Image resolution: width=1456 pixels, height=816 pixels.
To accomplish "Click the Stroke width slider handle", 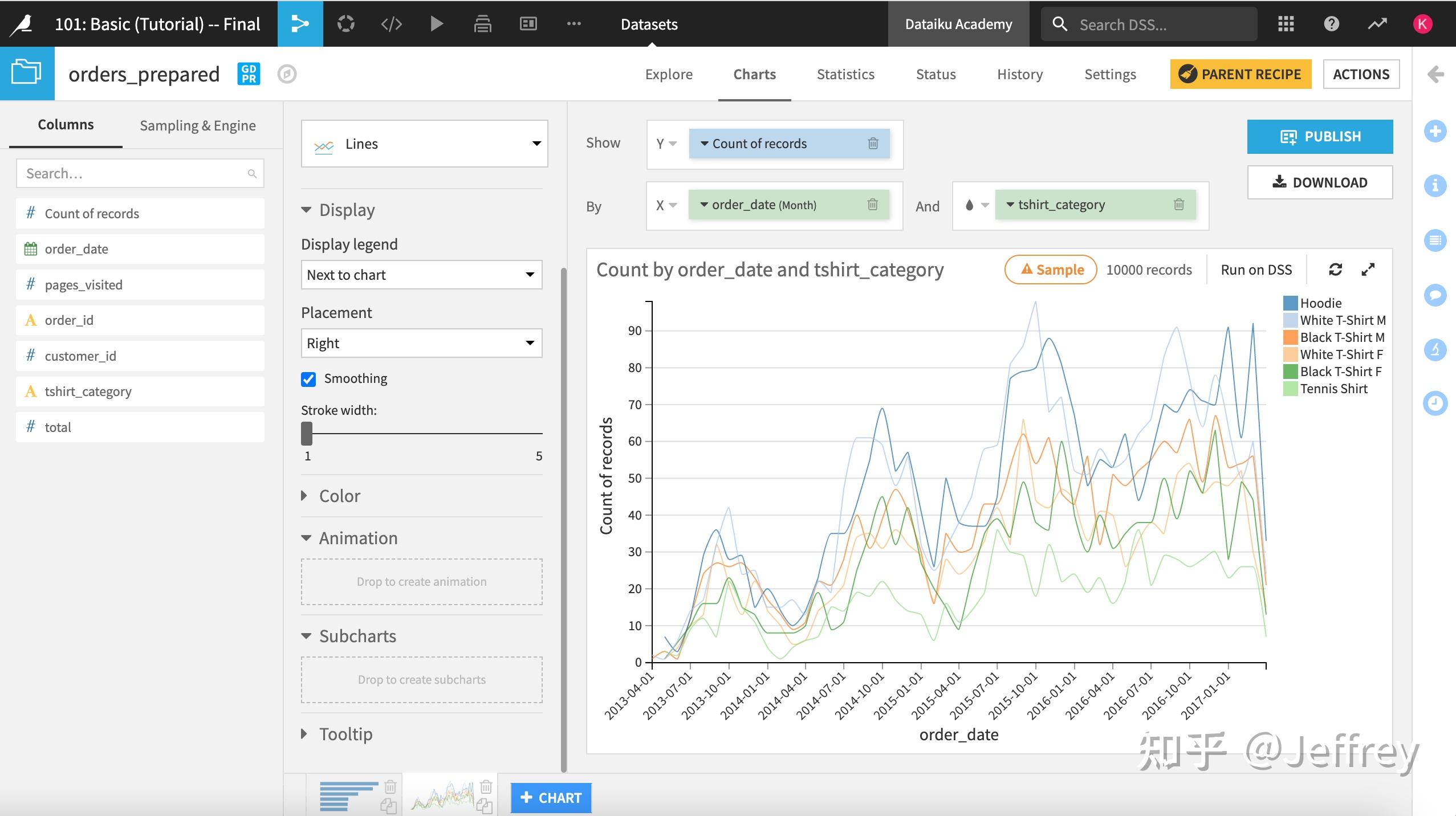I will coord(307,434).
